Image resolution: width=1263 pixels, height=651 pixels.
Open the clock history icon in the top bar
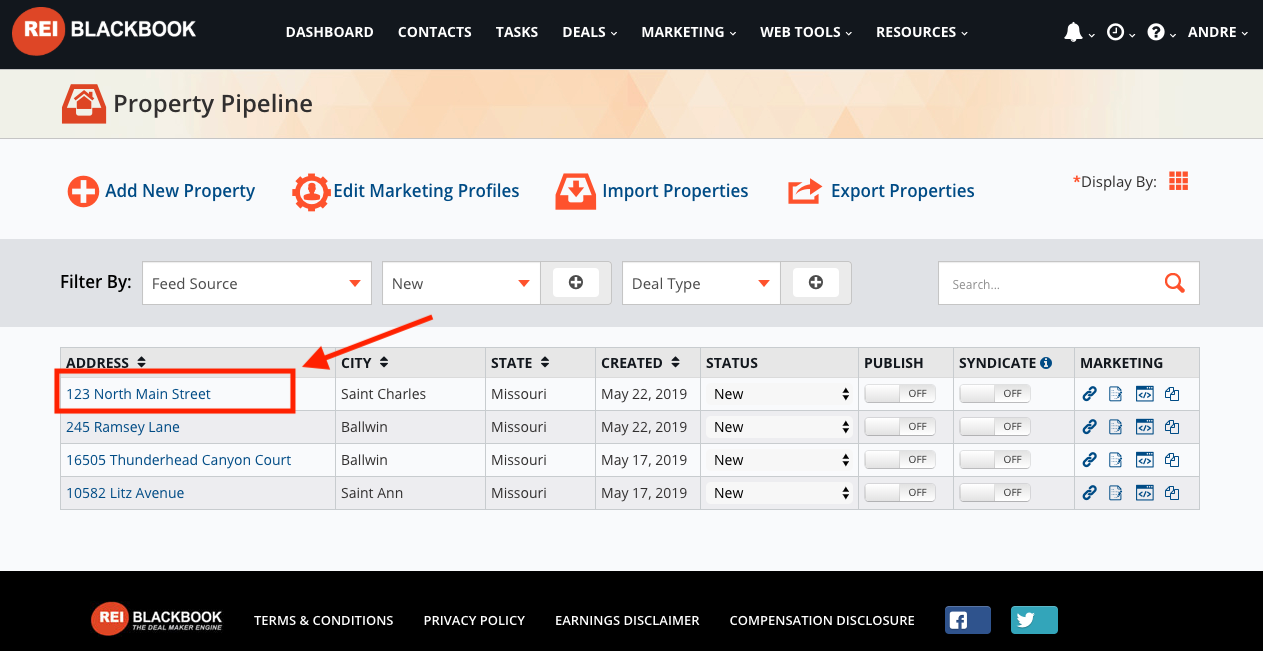(1115, 32)
